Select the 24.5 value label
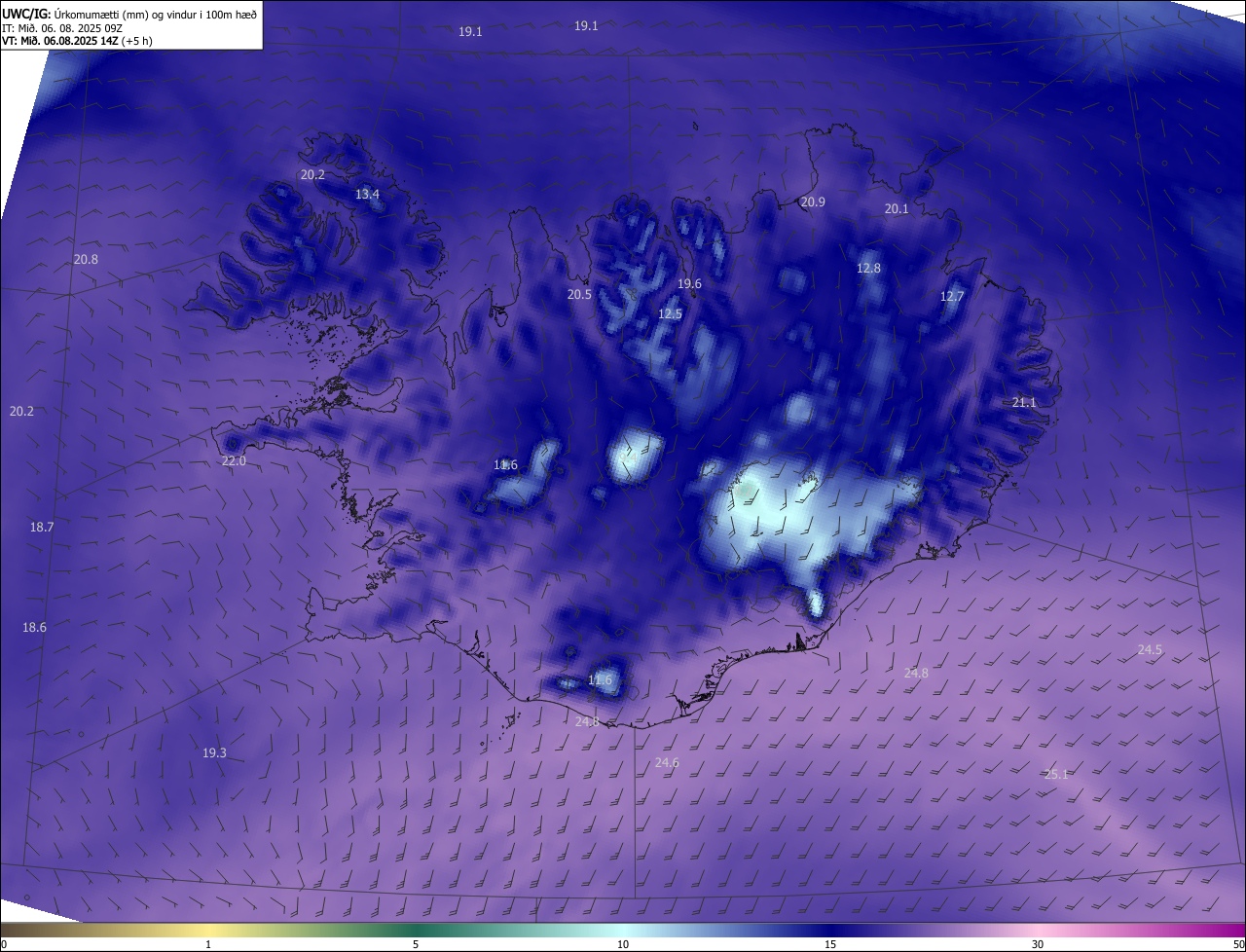 [1150, 650]
